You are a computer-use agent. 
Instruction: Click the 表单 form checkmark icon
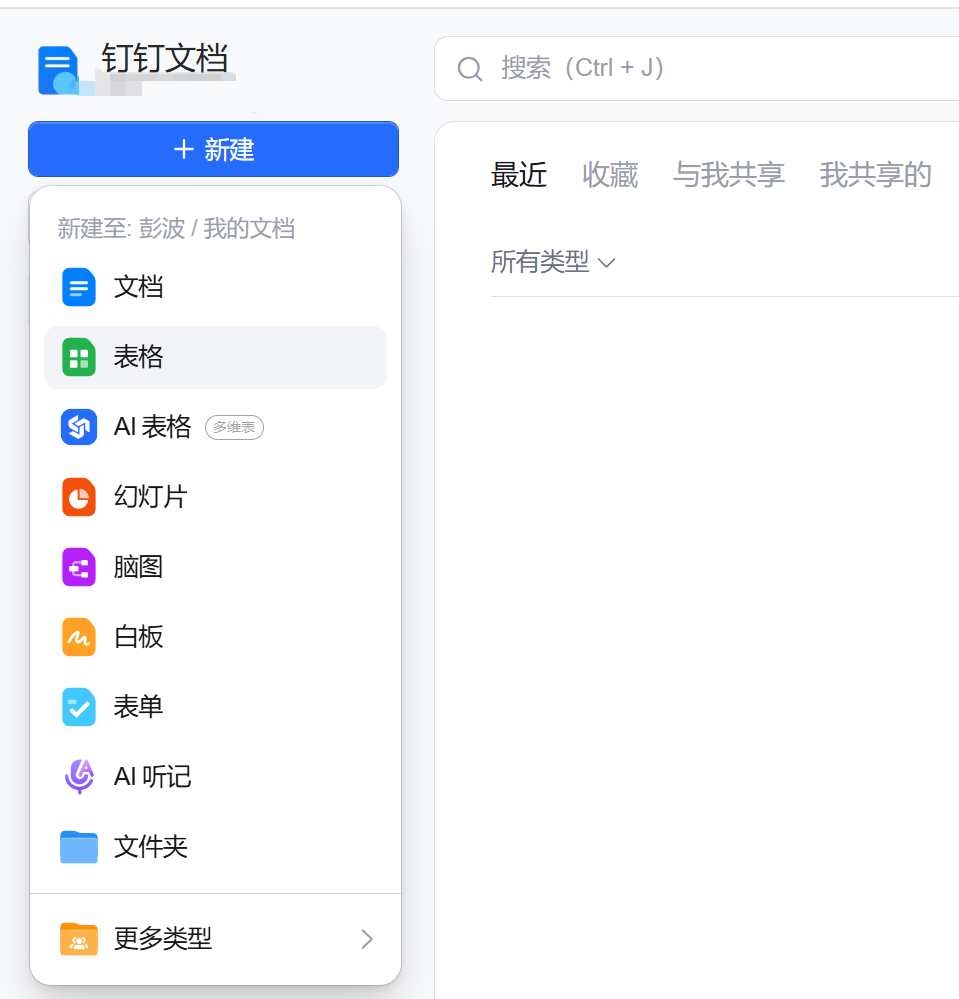pos(79,707)
